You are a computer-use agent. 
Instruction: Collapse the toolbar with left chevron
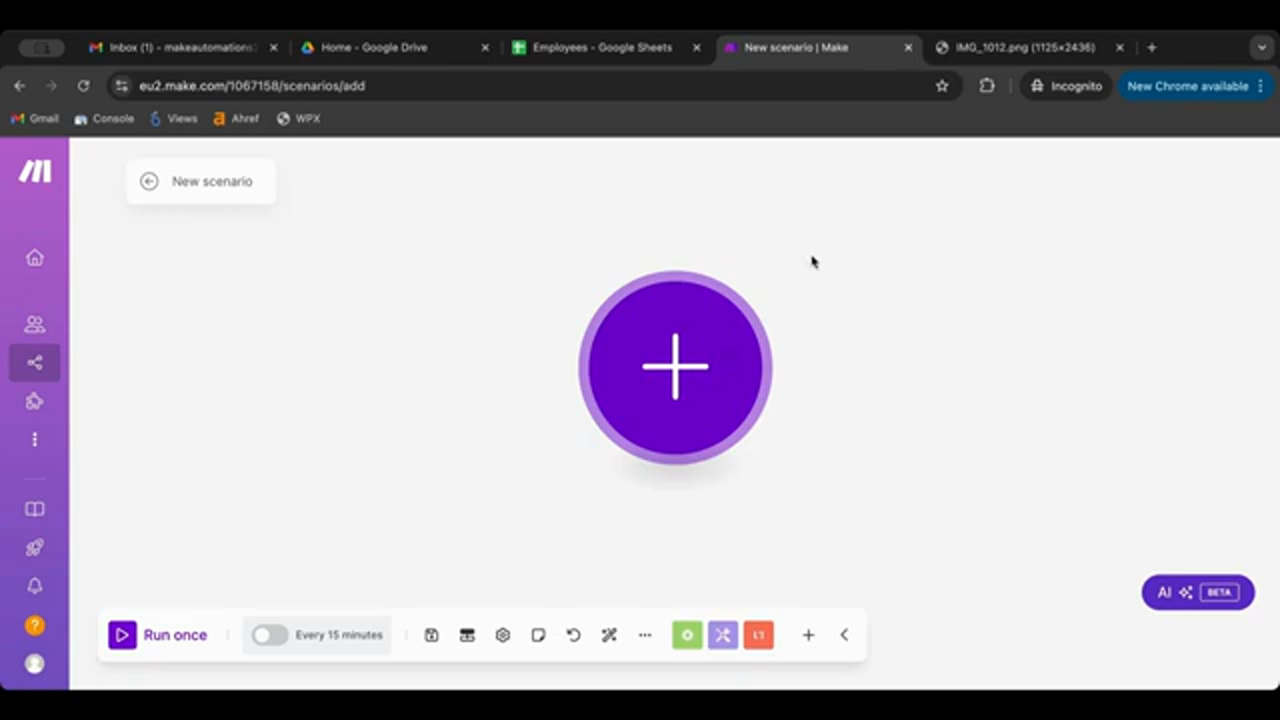pyautogui.click(x=844, y=635)
